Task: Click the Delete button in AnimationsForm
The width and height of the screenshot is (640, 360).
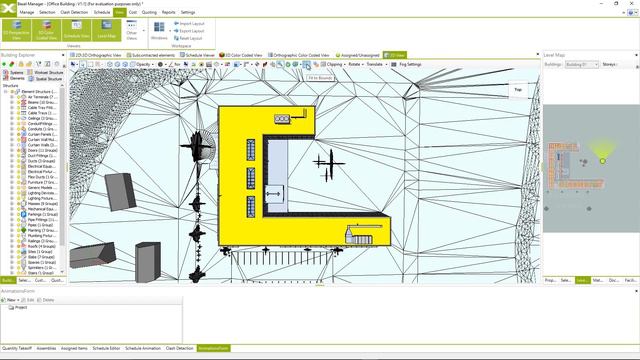Action: point(45,300)
